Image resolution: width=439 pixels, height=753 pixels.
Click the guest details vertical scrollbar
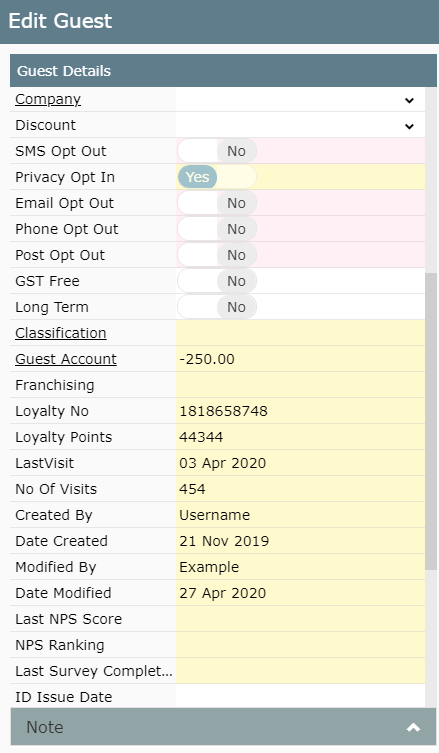coord(431,421)
